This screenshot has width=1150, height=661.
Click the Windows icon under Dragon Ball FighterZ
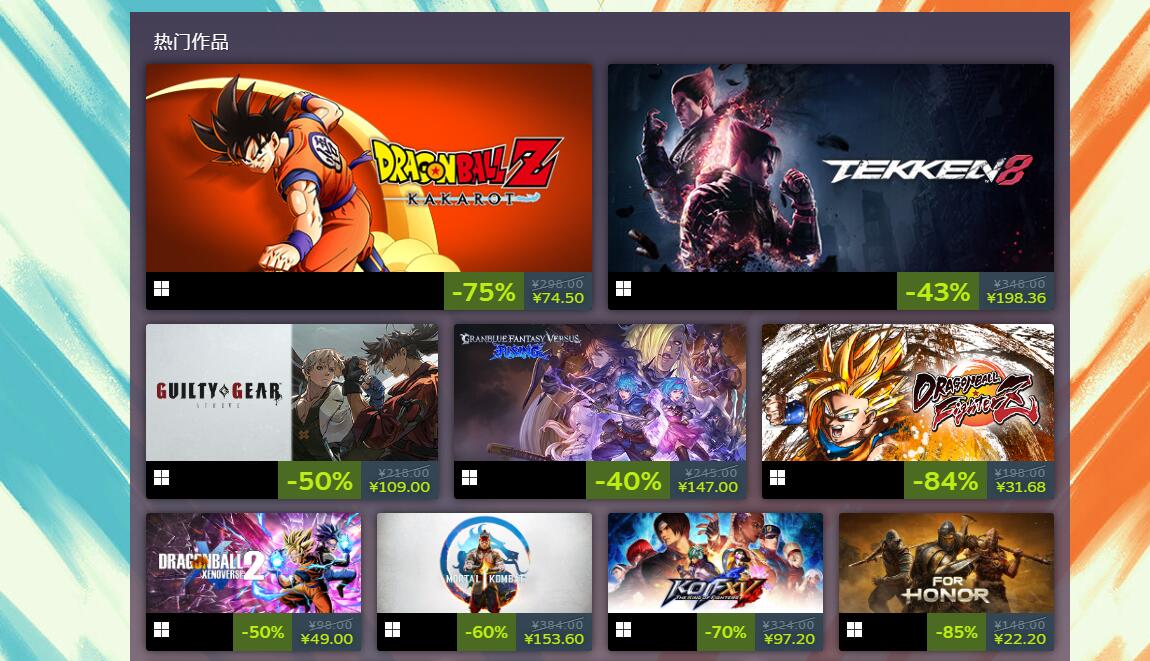777,478
